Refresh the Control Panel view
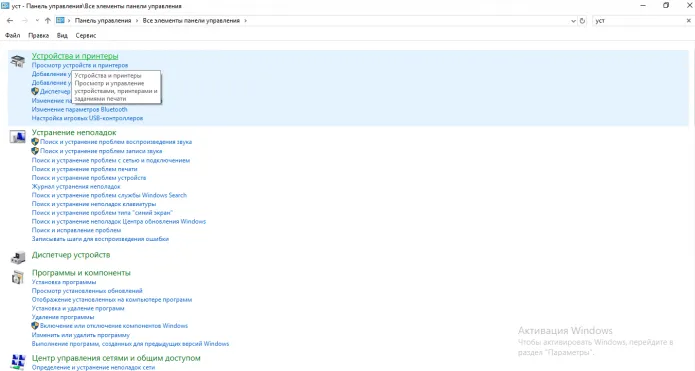Viewport: 695px width, 371px height. click(x=582, y=21)
